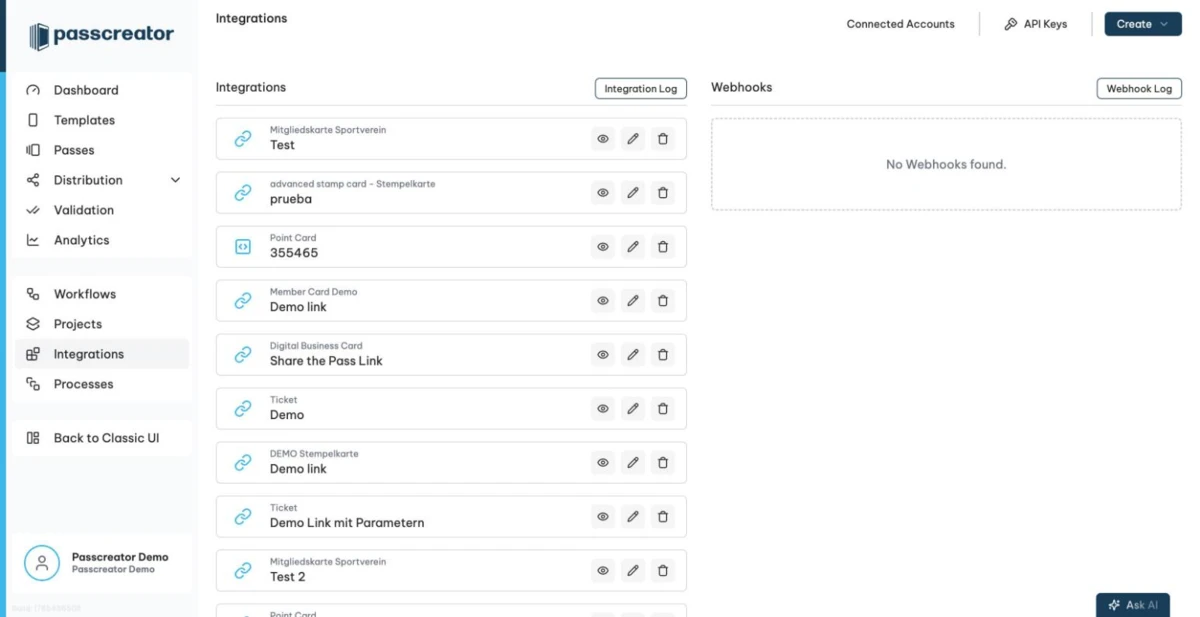The image size is (1200, 617).
Task: Click the code icon of 355465 row
Action: coord(243,247)
